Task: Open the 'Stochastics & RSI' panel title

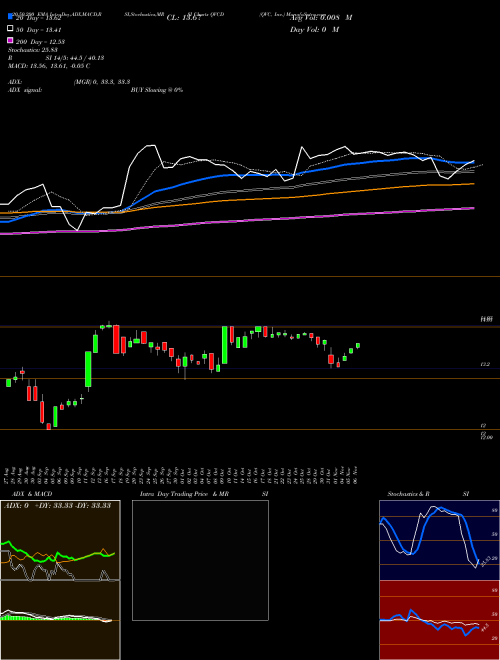Action: pyautogui.click(x=428, y=494)
